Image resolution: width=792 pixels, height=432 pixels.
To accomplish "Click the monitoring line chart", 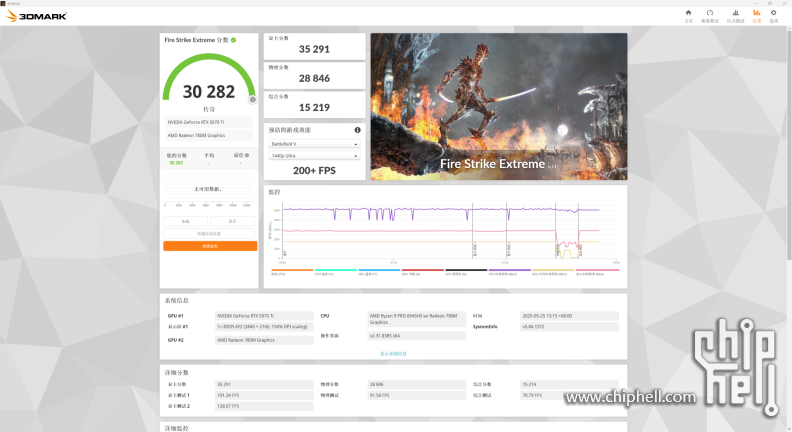I will (x=449, y=232).
